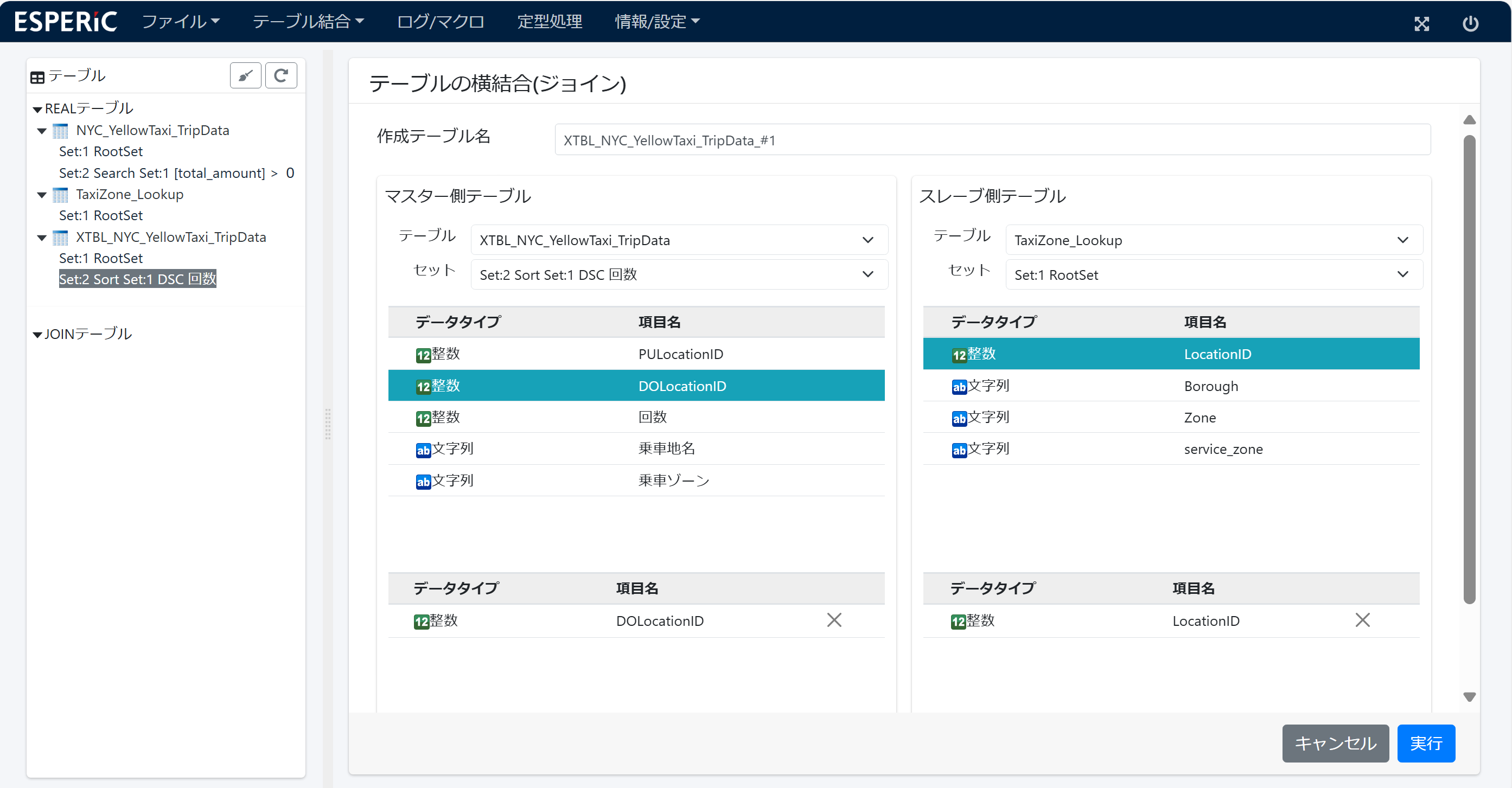
Task: Click the join panel vertical scrollbar
Action: (x=1469, y=370)
